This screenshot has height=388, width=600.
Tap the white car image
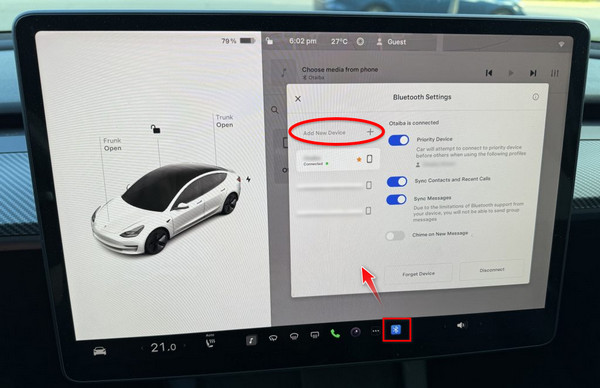click(166, 210)
